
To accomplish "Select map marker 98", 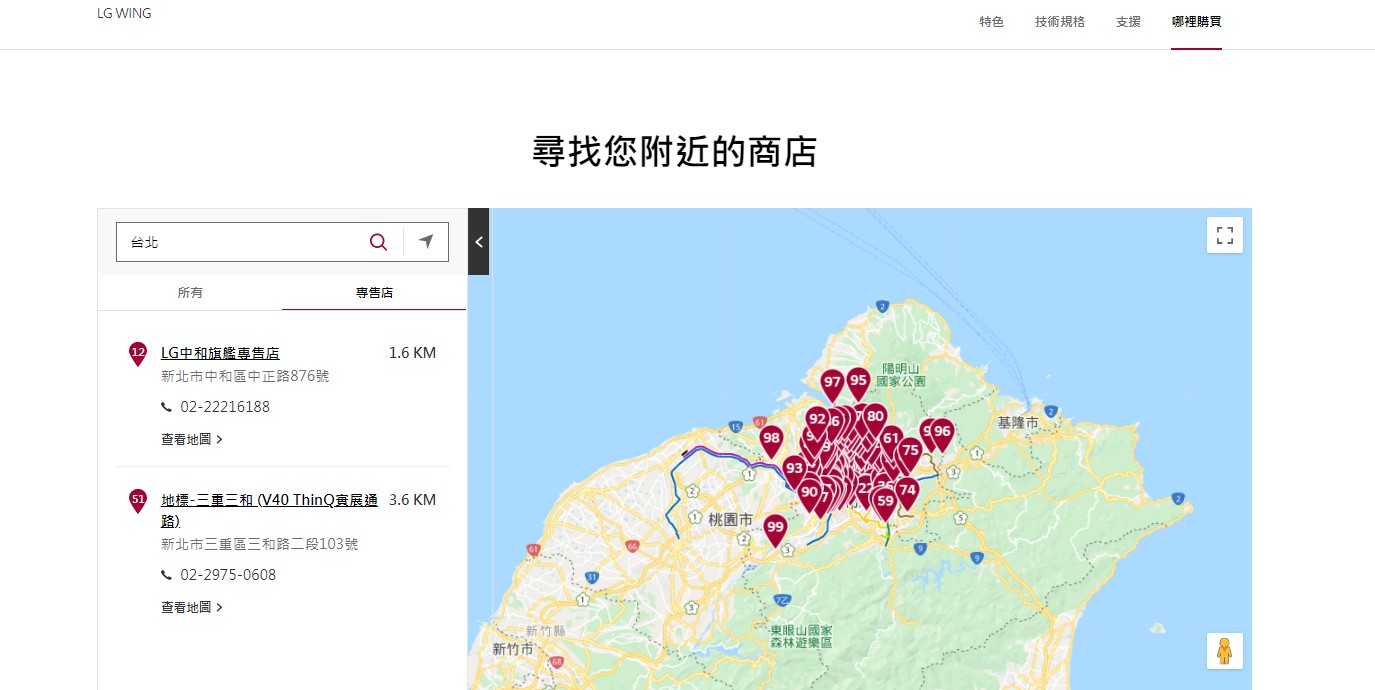I will 771,439.
